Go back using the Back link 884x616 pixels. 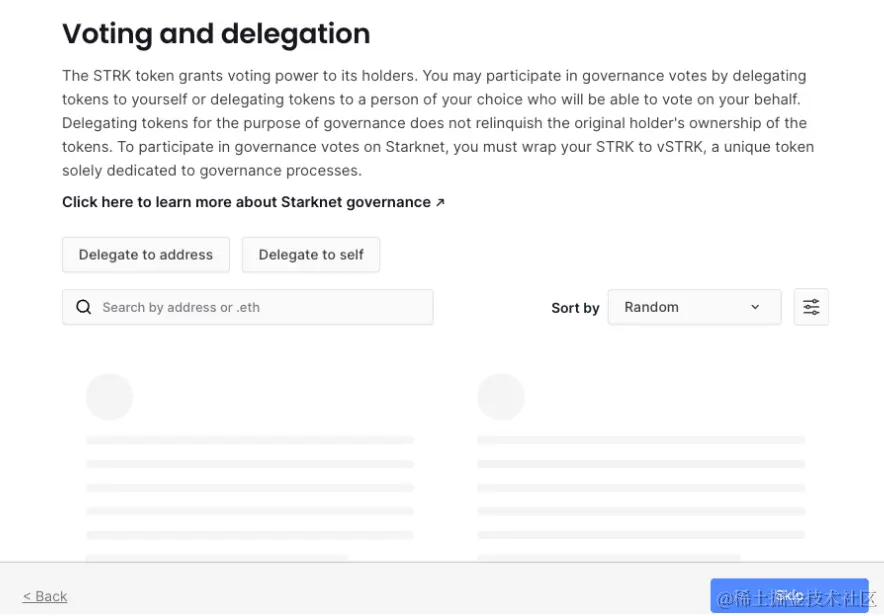click(45, 596)
